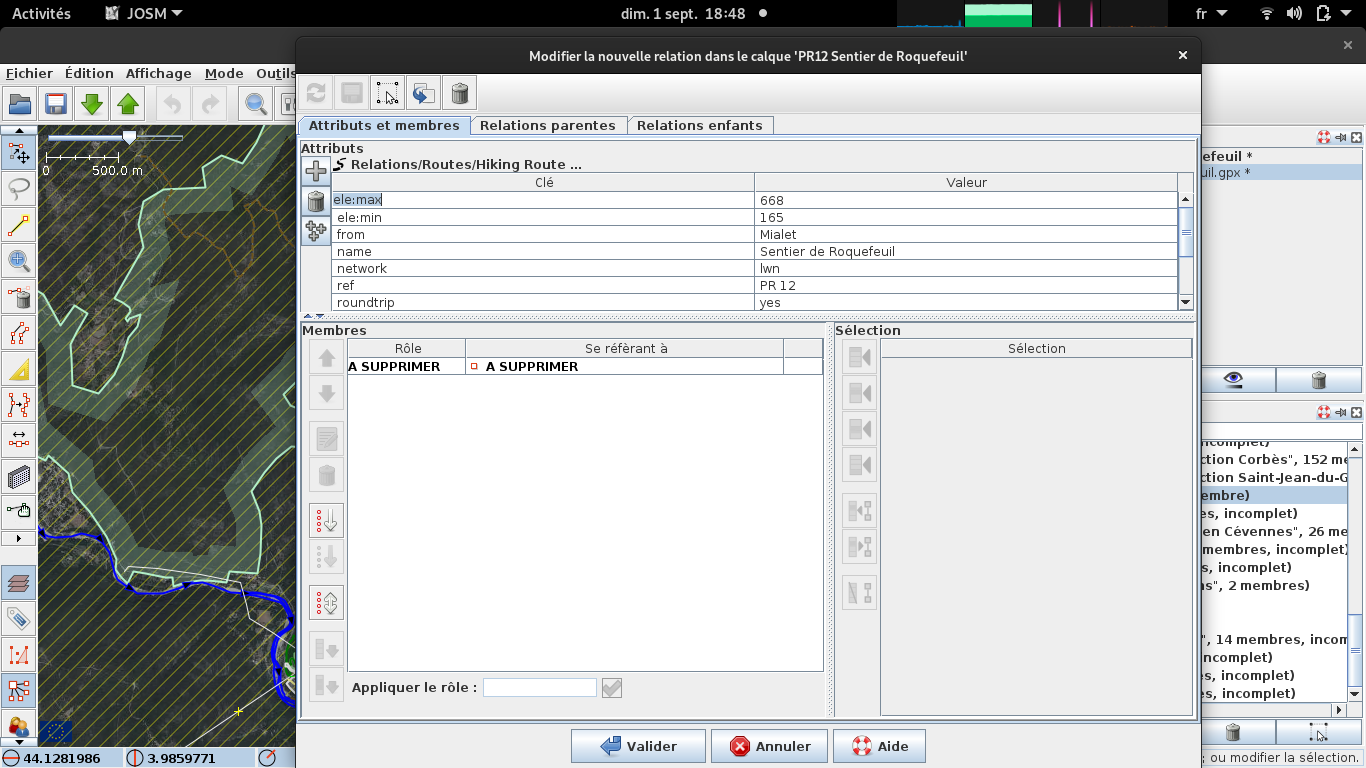Click the select relation icon in dialog toolbar

tap(387, 93)
